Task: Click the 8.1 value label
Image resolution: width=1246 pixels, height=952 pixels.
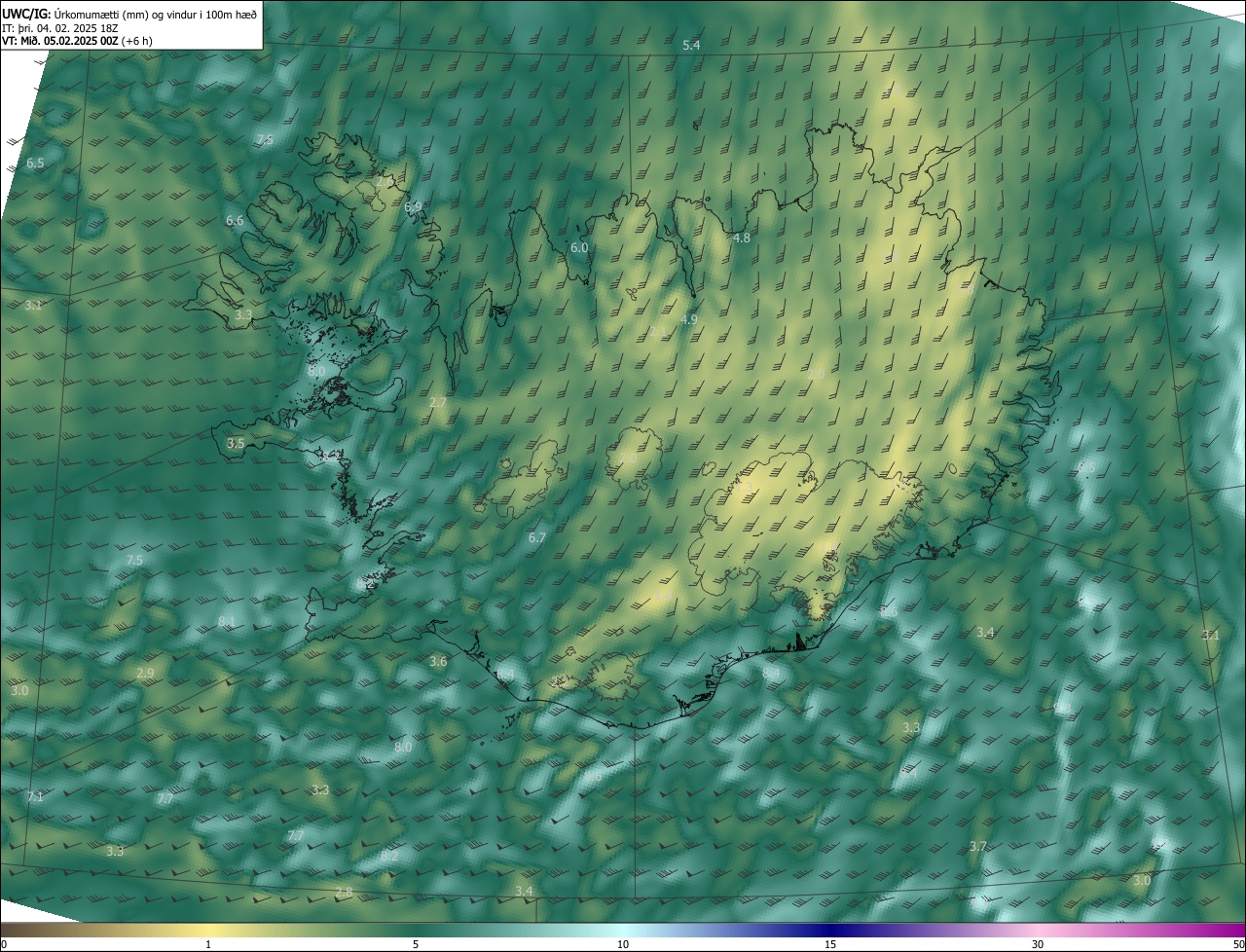Action: [226, 621]
